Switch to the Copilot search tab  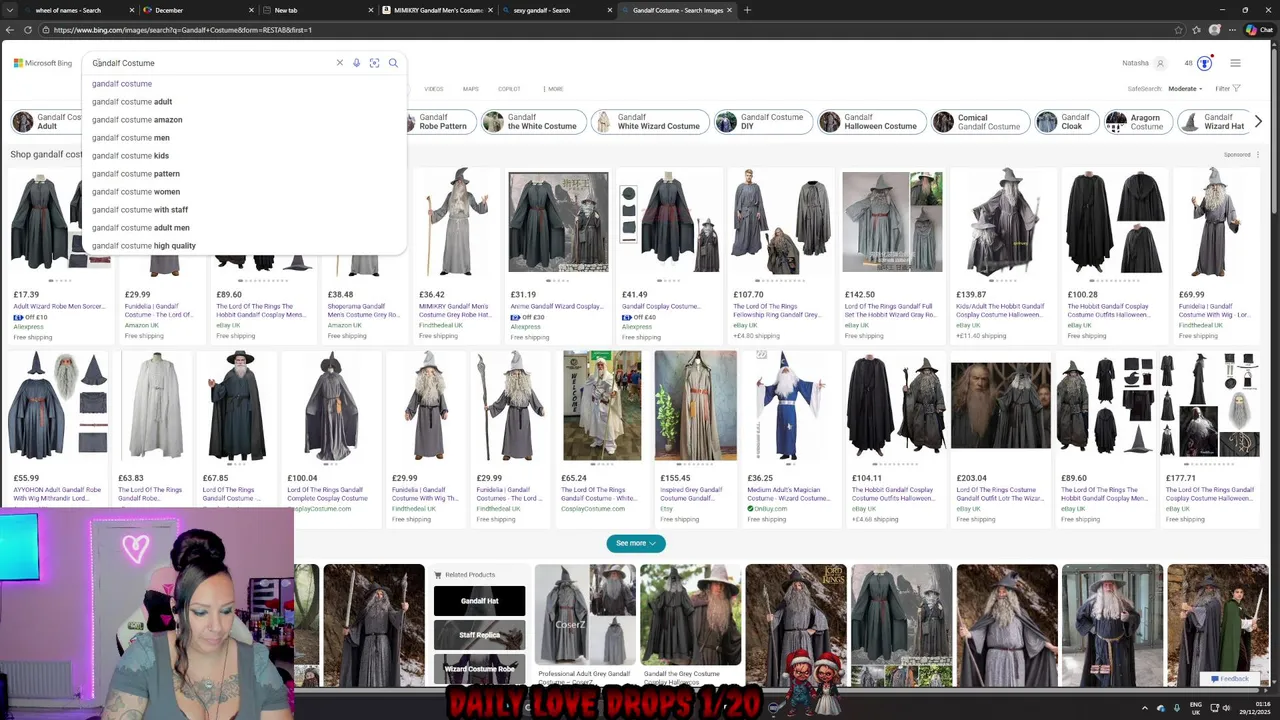point(509,89)
